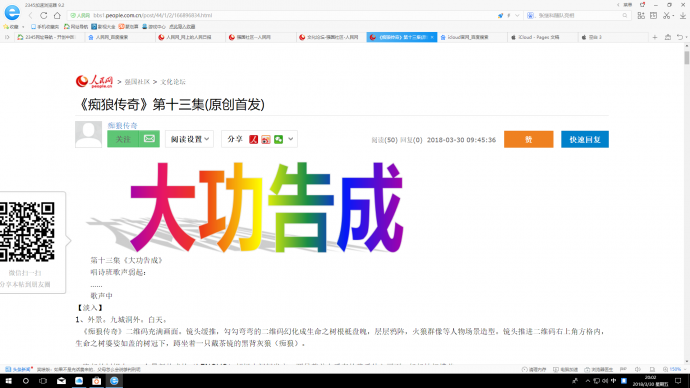Click the browser icon on taskbar
690x388 pixels.
[x=114, y=381]
